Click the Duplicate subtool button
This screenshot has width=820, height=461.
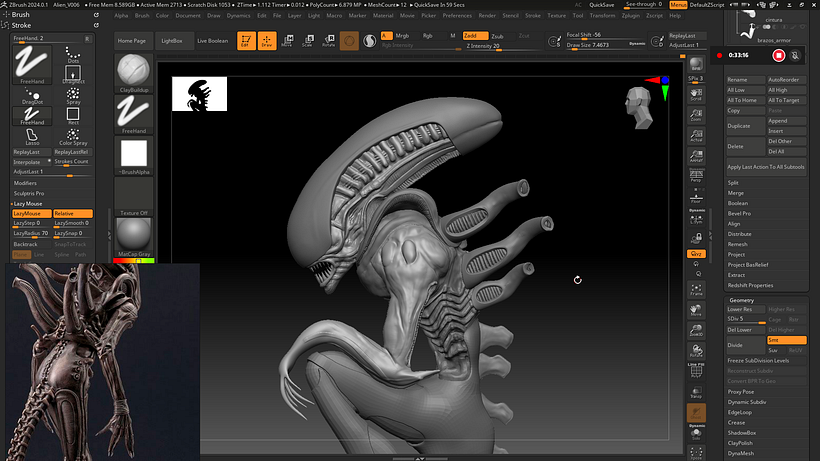(x=746, y=126)
